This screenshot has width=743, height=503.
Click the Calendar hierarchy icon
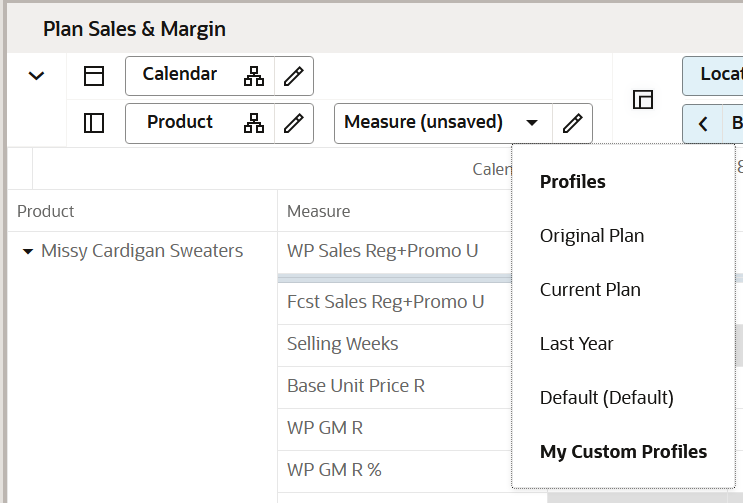point(254,76)
